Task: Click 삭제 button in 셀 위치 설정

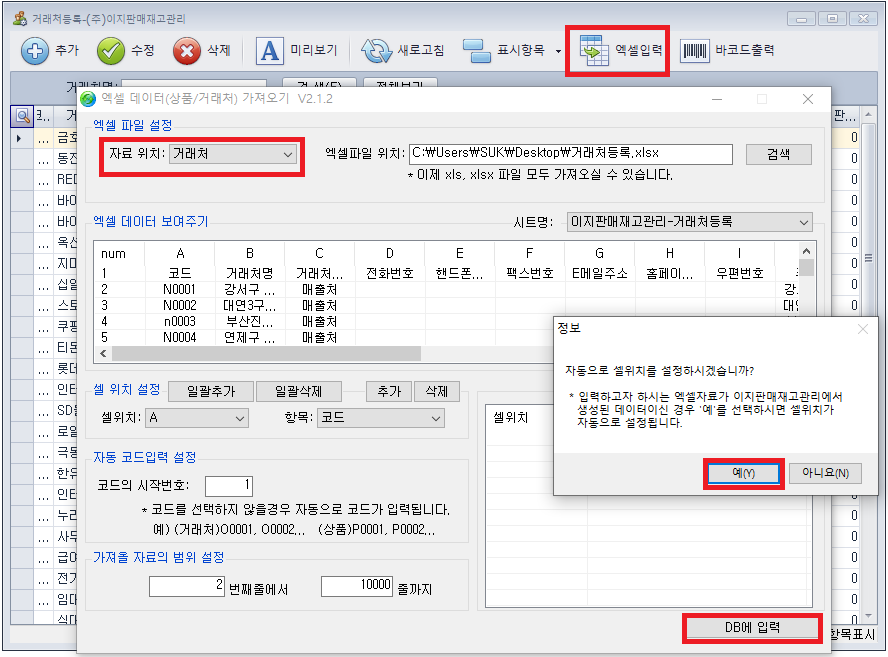Action: pos(437,391)
